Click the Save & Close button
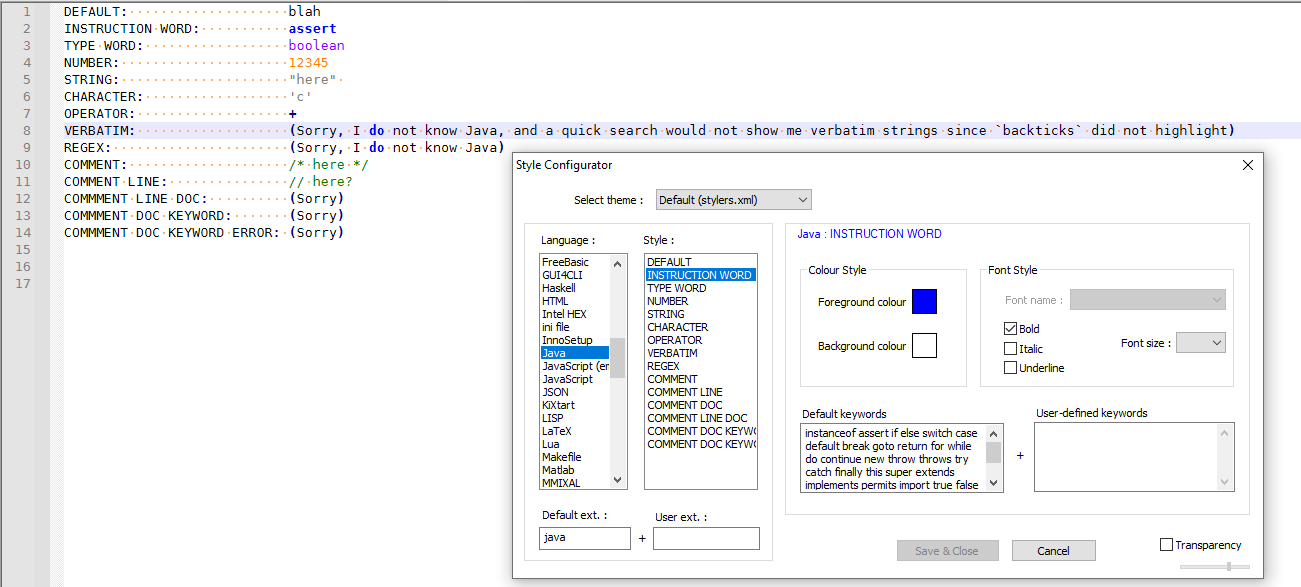1301x587 pixels. [946, 551]
